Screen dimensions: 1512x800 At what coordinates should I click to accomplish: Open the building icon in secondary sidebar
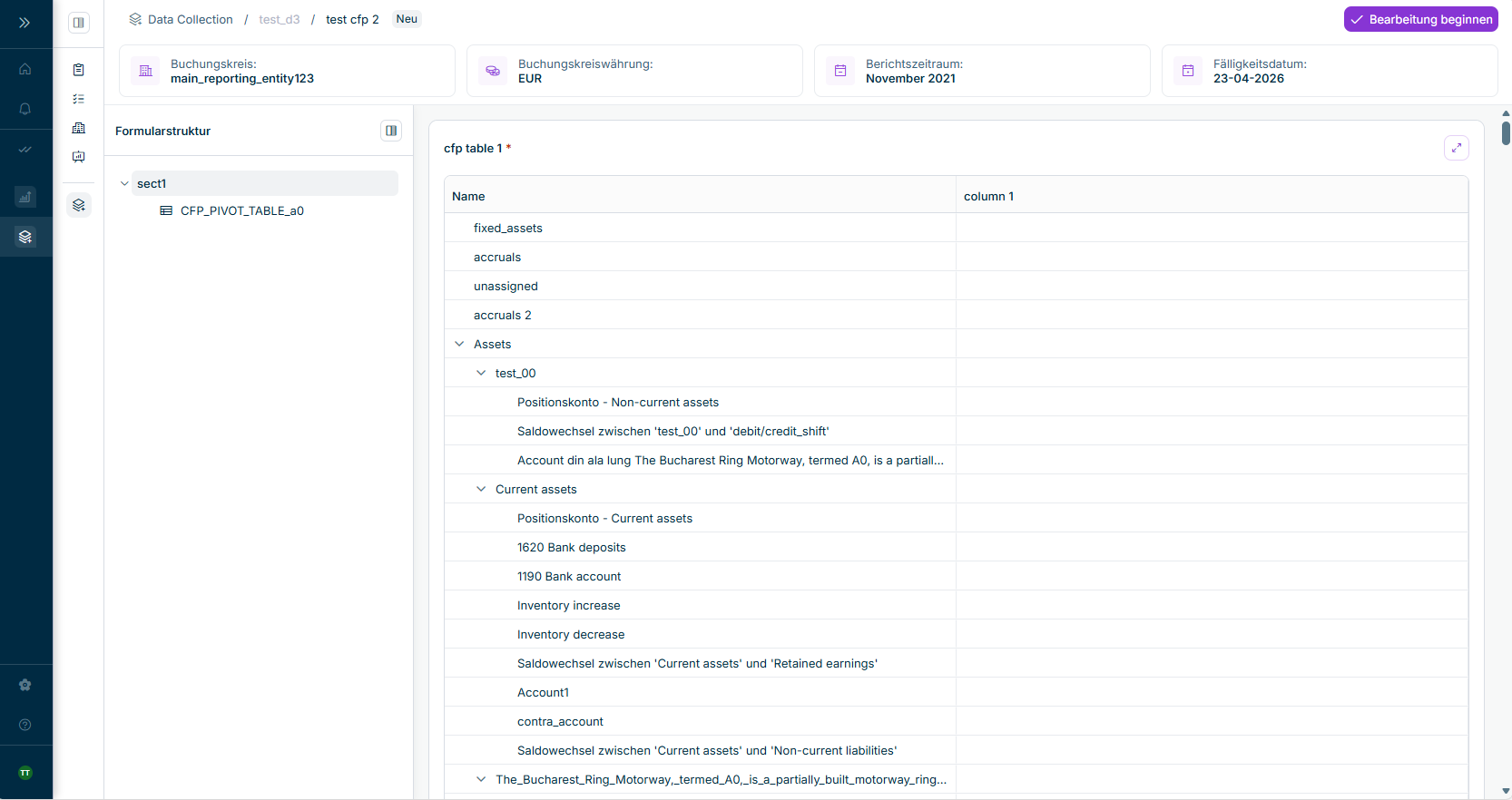79,128
